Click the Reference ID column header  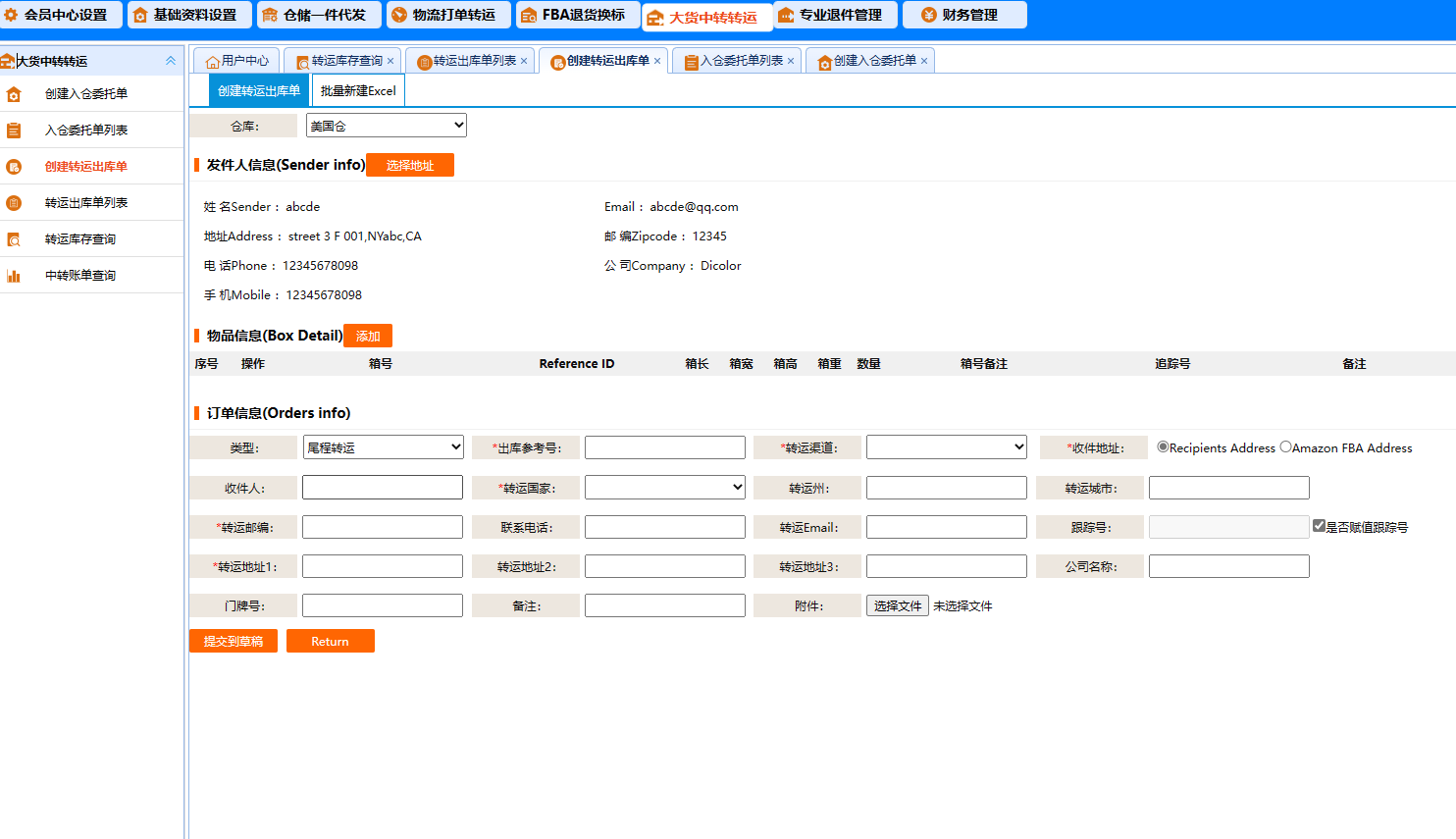577,364
